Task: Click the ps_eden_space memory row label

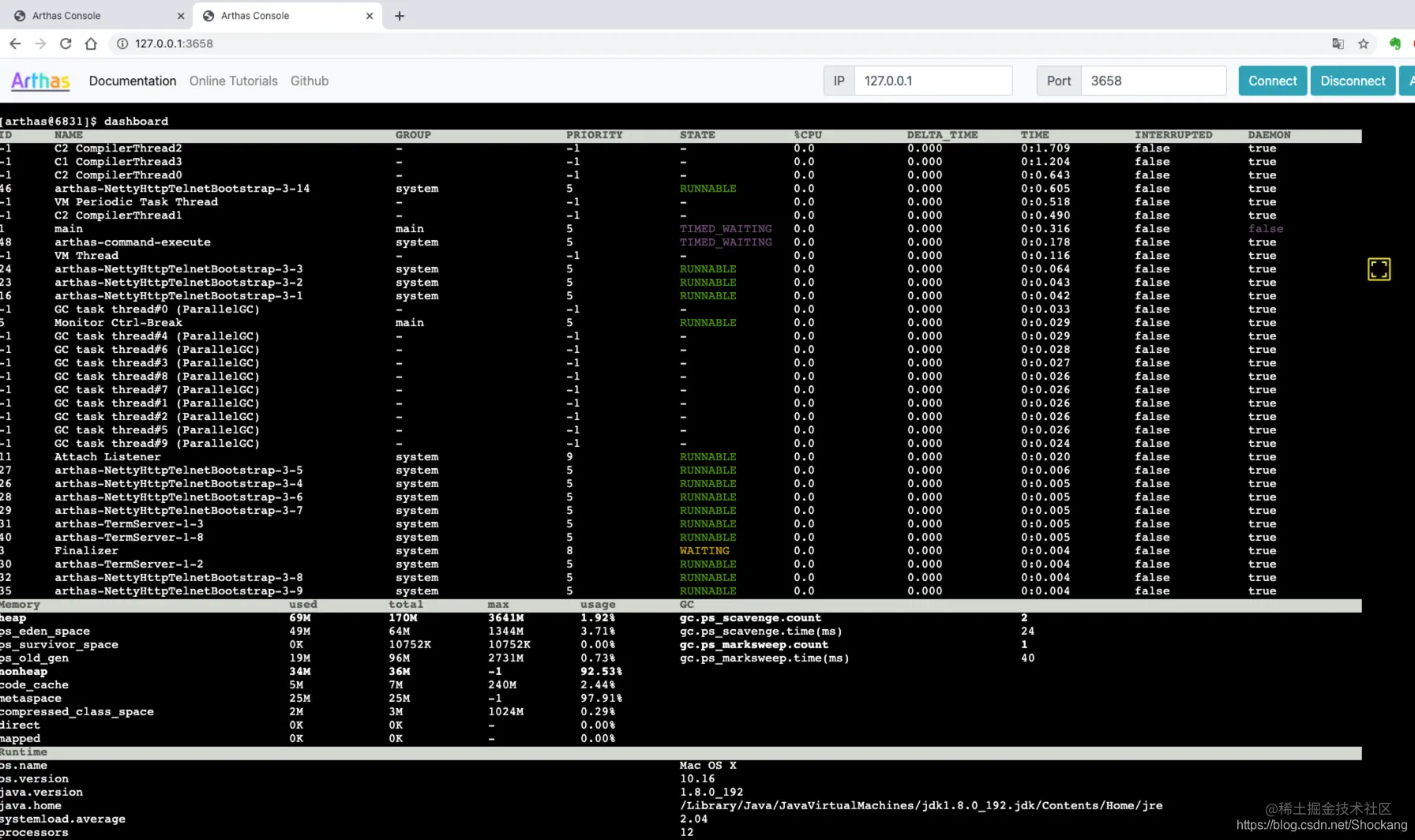Action: pyautogui.click(x=45, y=632)
